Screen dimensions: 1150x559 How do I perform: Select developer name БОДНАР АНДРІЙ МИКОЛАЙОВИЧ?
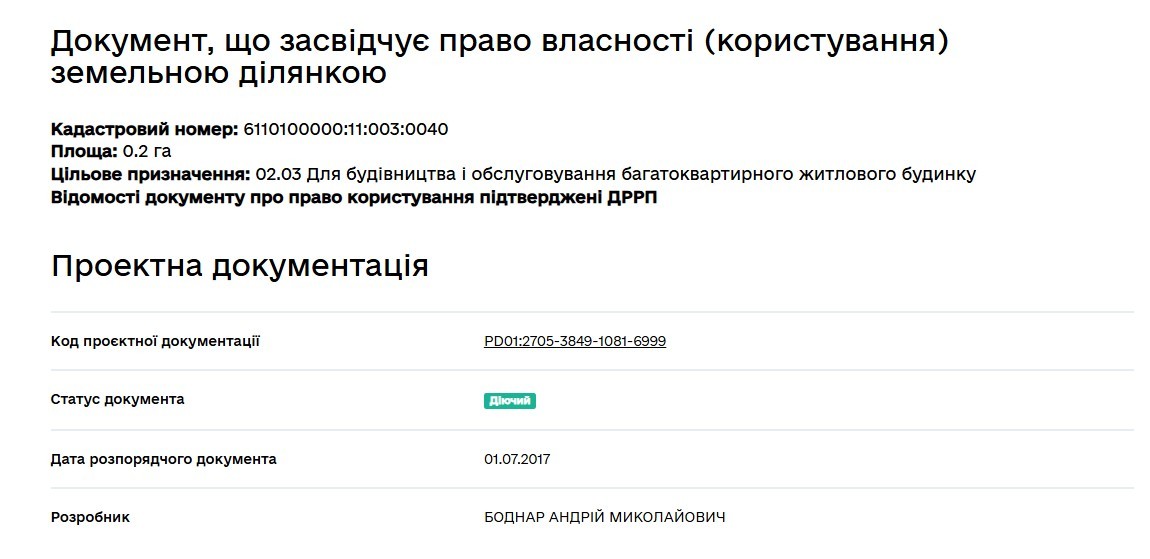coord(604,517)
